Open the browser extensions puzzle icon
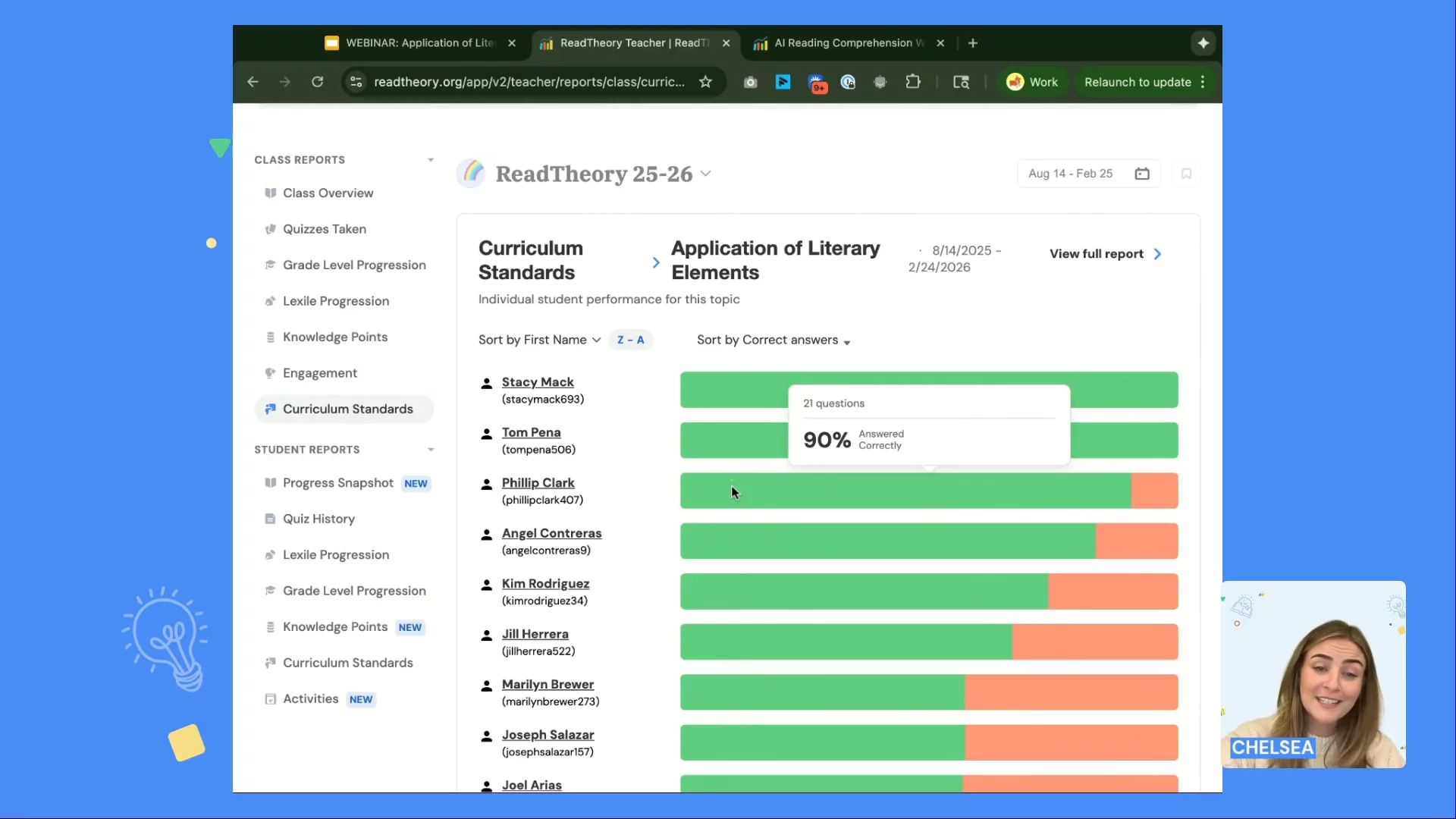 click(x=913, y=82)
